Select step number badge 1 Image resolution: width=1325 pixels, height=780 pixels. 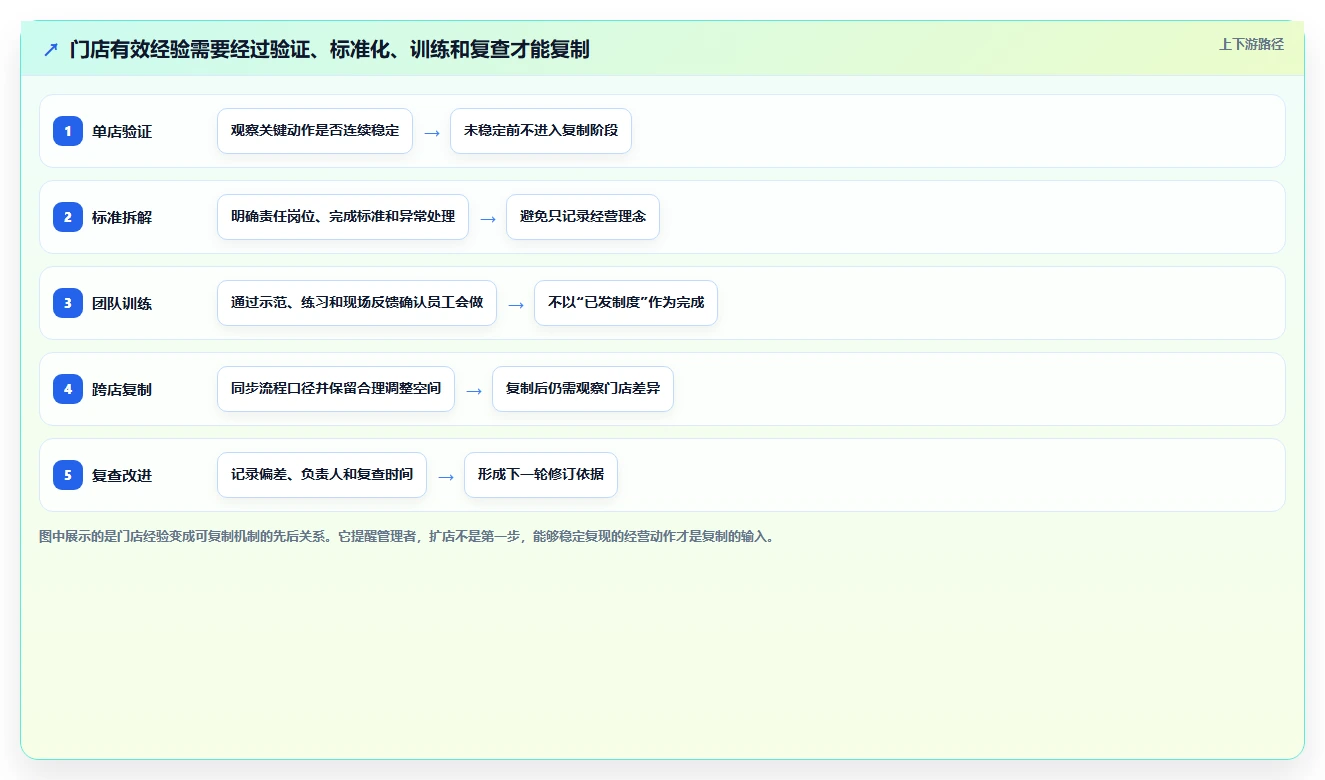(68, 131)
